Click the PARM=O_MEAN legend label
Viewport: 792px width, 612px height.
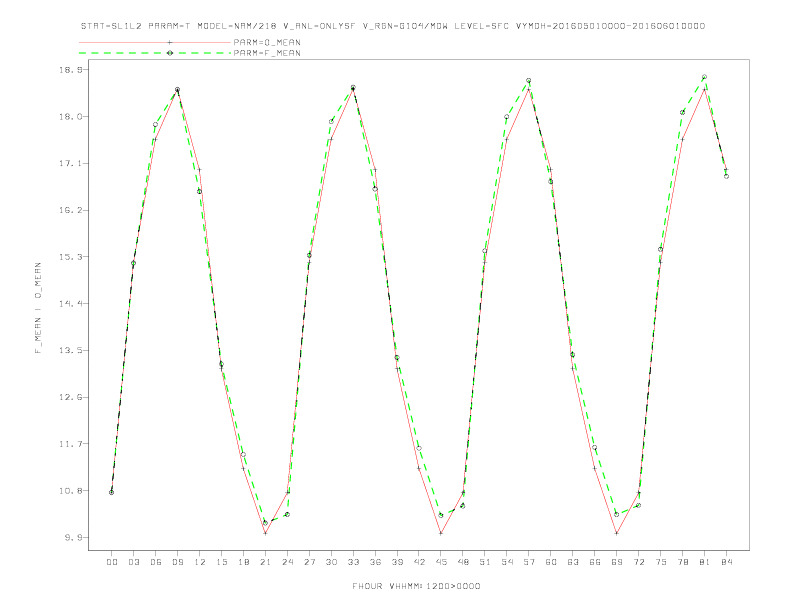[x=267, y=42]
